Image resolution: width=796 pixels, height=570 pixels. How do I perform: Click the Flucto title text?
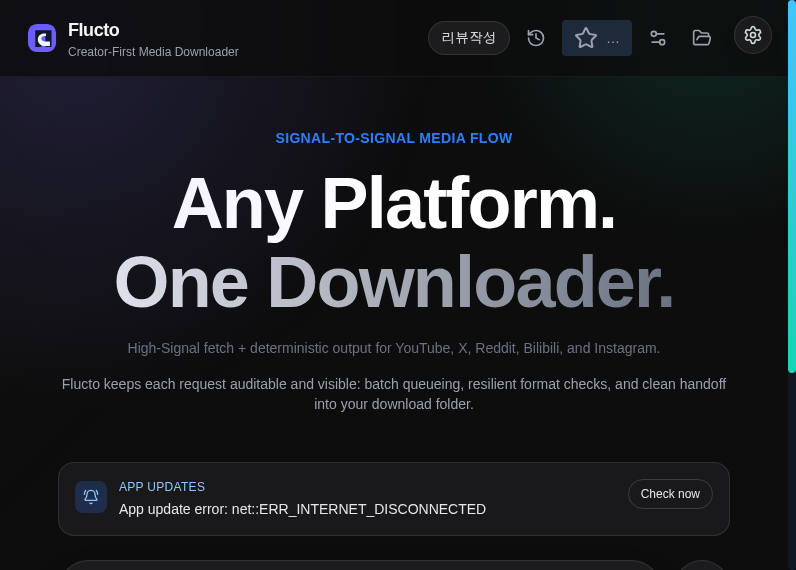click(94, 30)
